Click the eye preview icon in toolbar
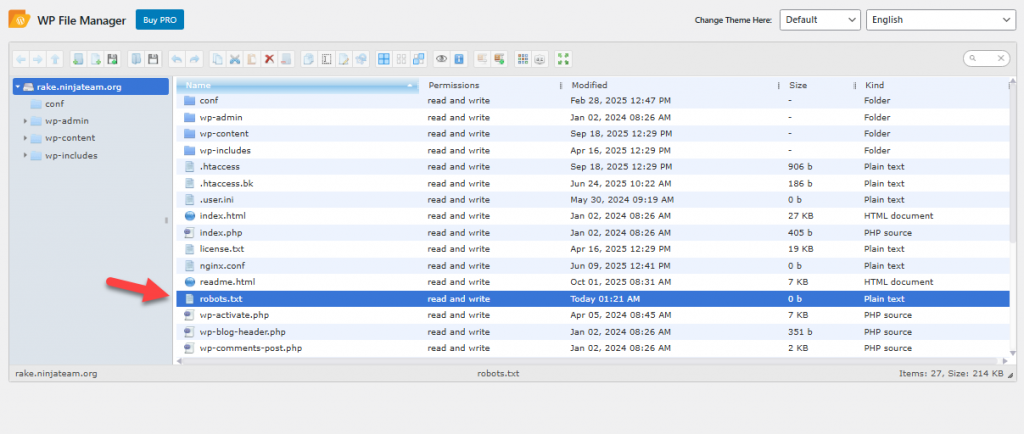The height and width of the screenshot is (434, 1024). tap(440, 59)
